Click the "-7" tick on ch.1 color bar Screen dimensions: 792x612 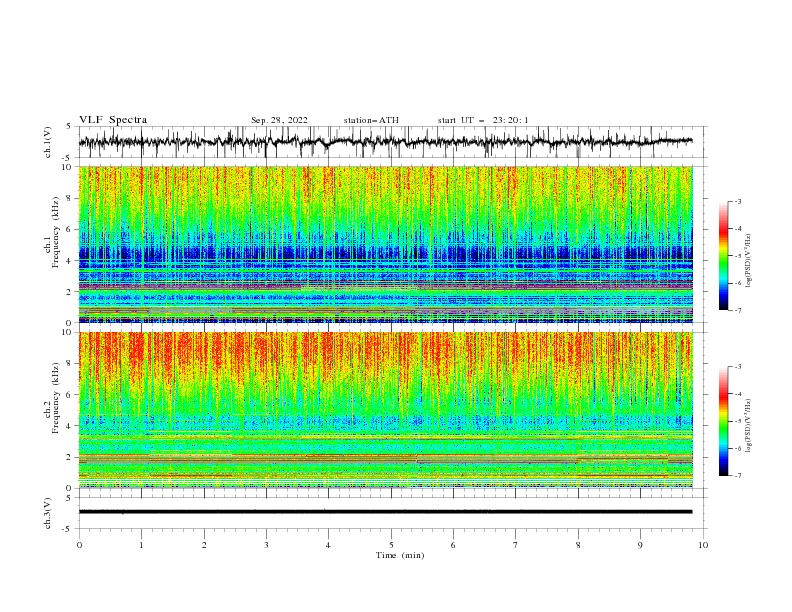click(737, 310)
